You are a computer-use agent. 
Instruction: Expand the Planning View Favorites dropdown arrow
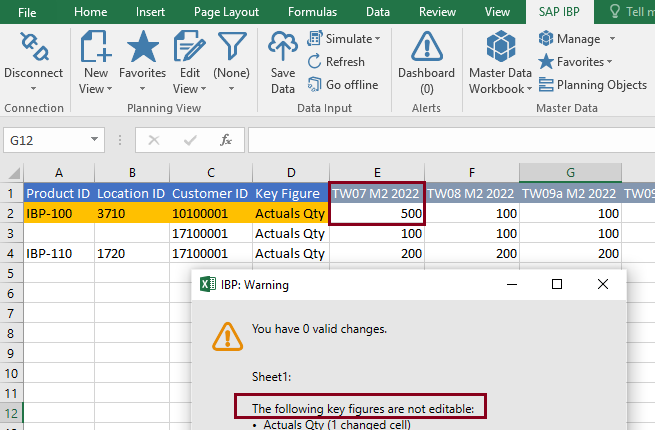point(142,89)
